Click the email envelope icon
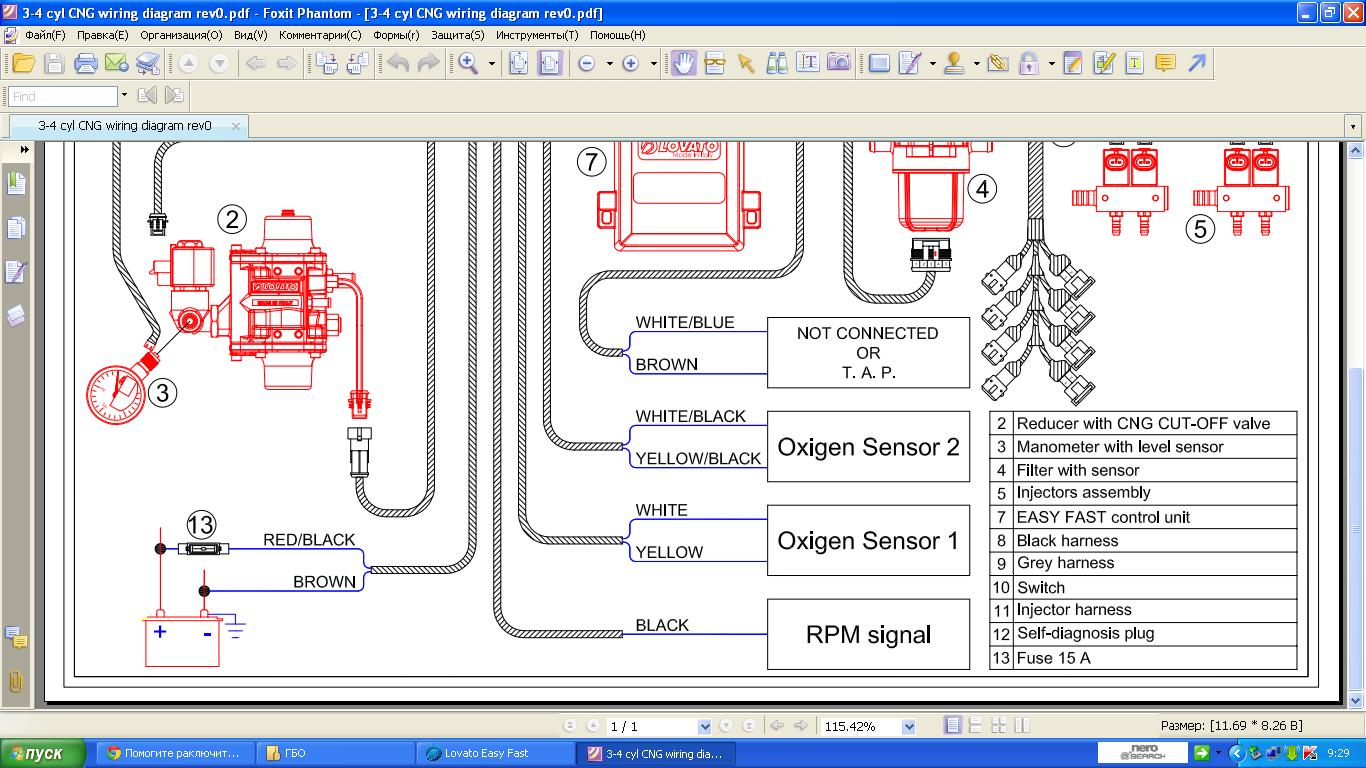Viewport: 1366px width, 768px height. 117,63
